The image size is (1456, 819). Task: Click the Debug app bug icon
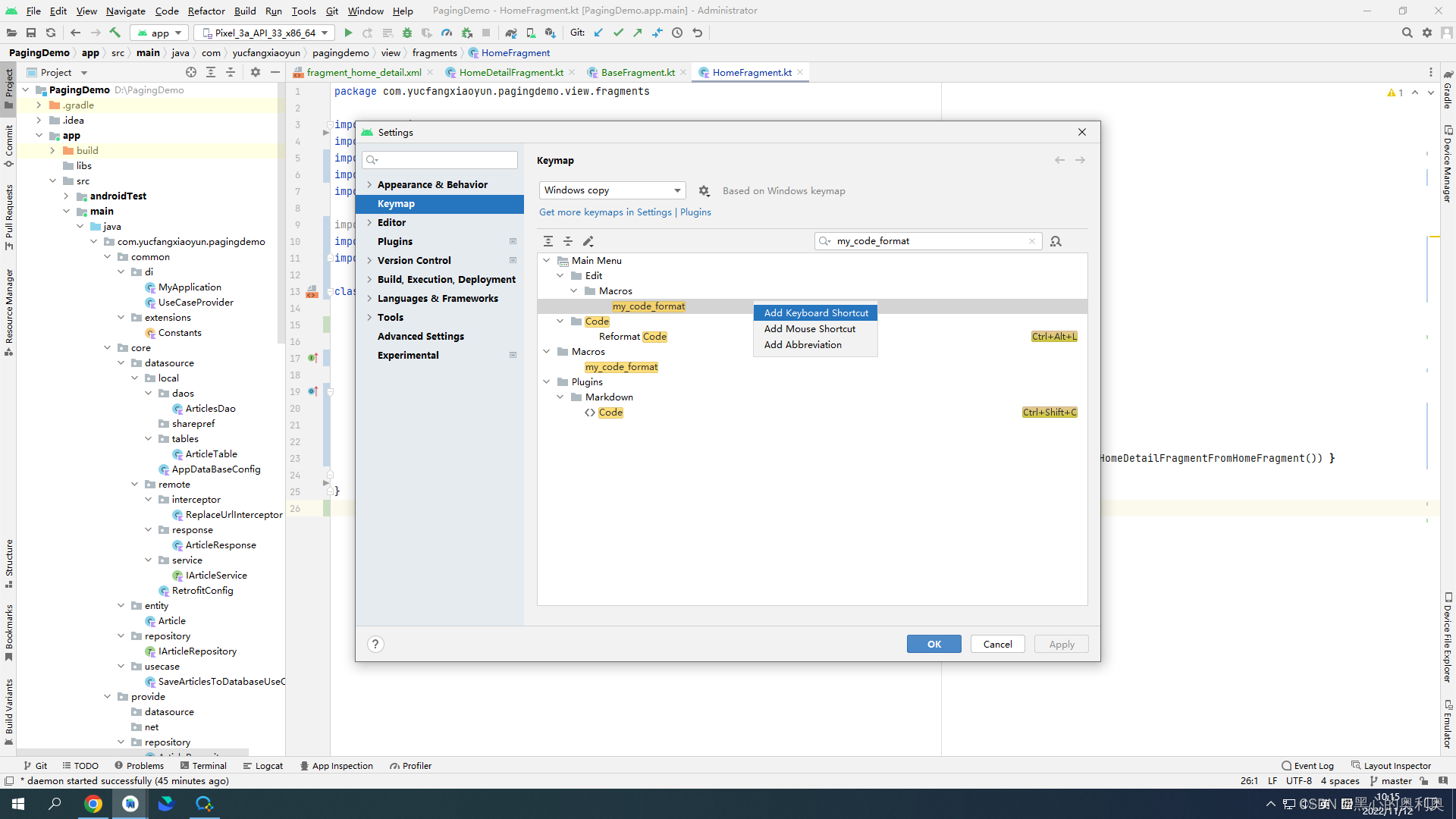click(407, 33)
